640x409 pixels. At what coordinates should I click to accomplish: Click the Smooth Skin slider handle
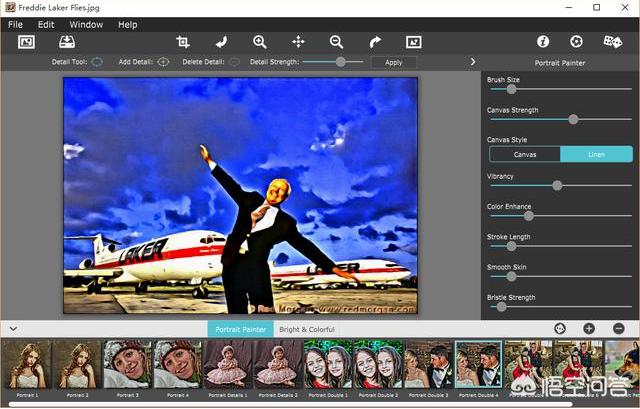coord(511,276)
